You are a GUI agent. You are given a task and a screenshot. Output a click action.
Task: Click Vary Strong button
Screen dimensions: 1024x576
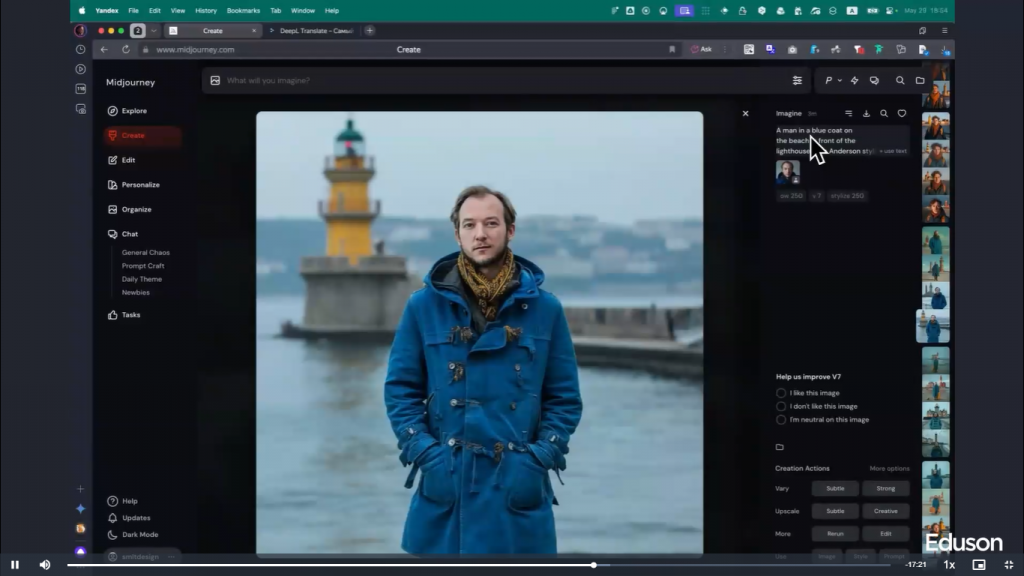pyautogui.click(x=886, y=488)
